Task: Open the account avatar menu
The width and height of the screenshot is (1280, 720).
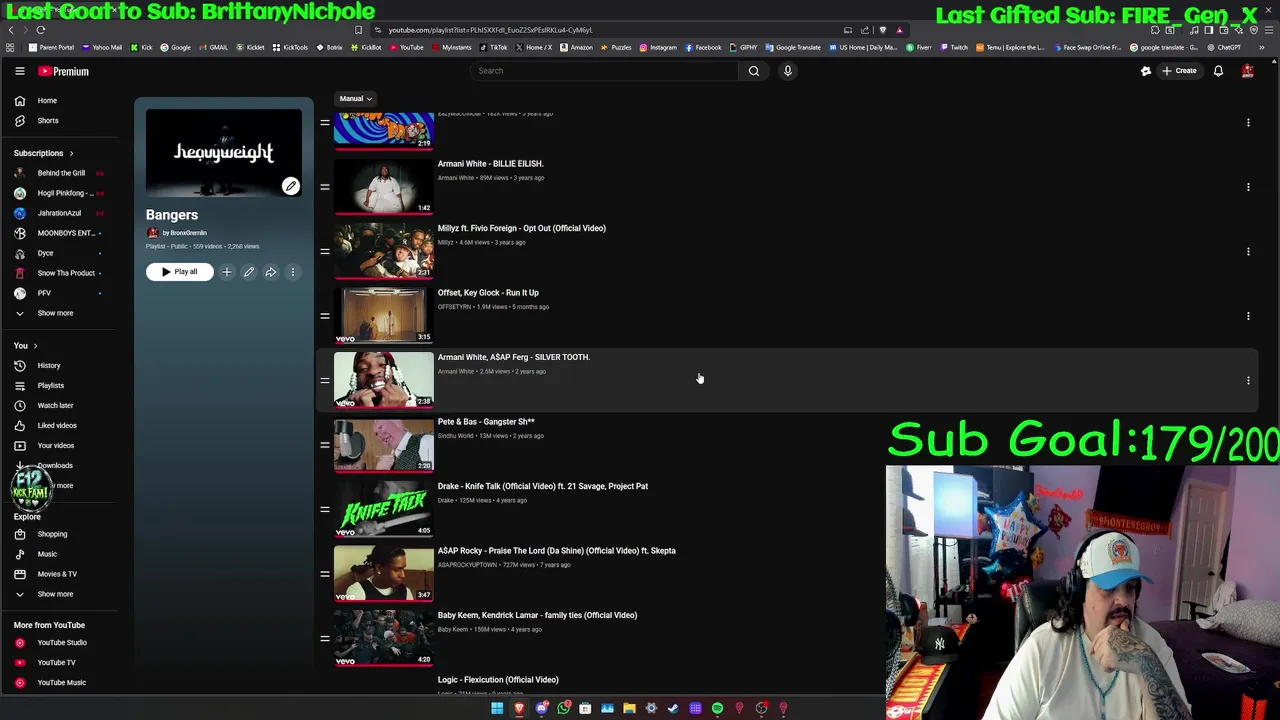Action: tap(1247, 71)
